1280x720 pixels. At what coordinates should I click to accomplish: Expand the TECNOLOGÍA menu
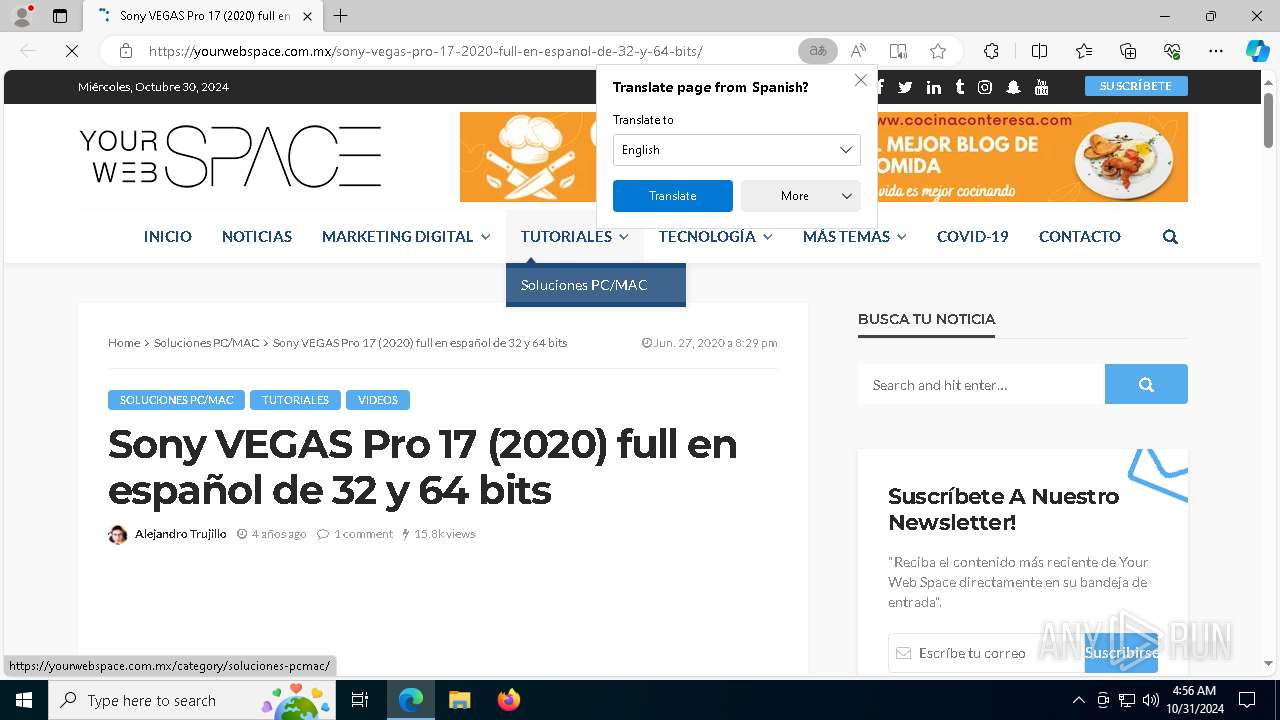pyautogui.click(x=715, y=237)
